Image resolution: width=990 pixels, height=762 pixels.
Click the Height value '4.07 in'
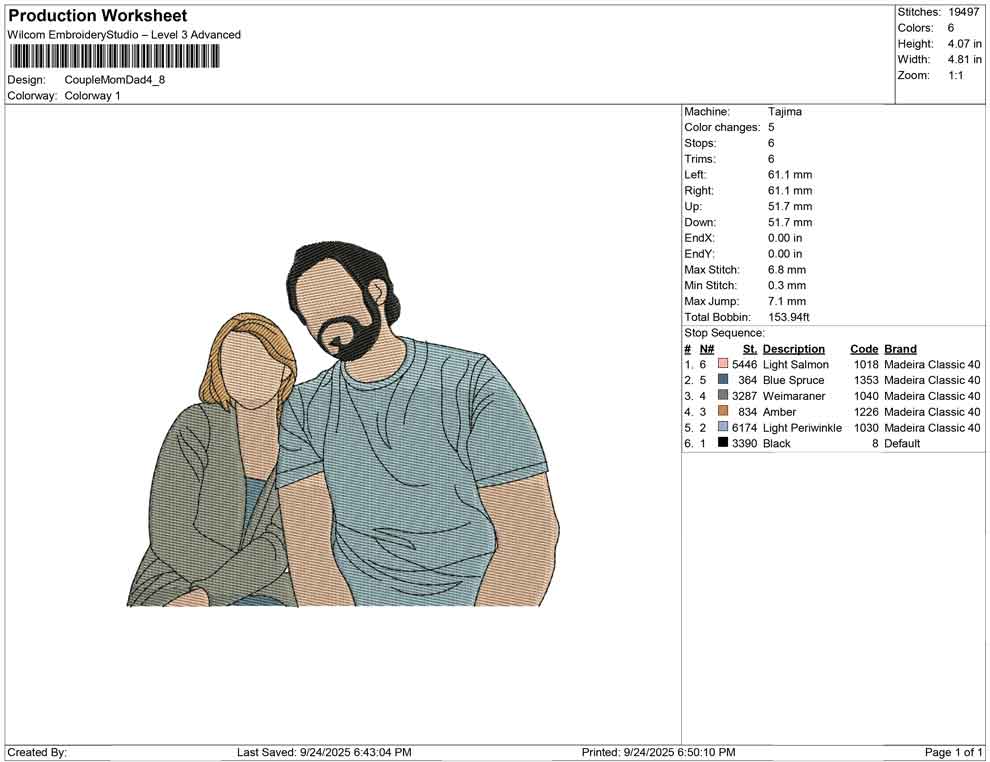coord(964,44)
